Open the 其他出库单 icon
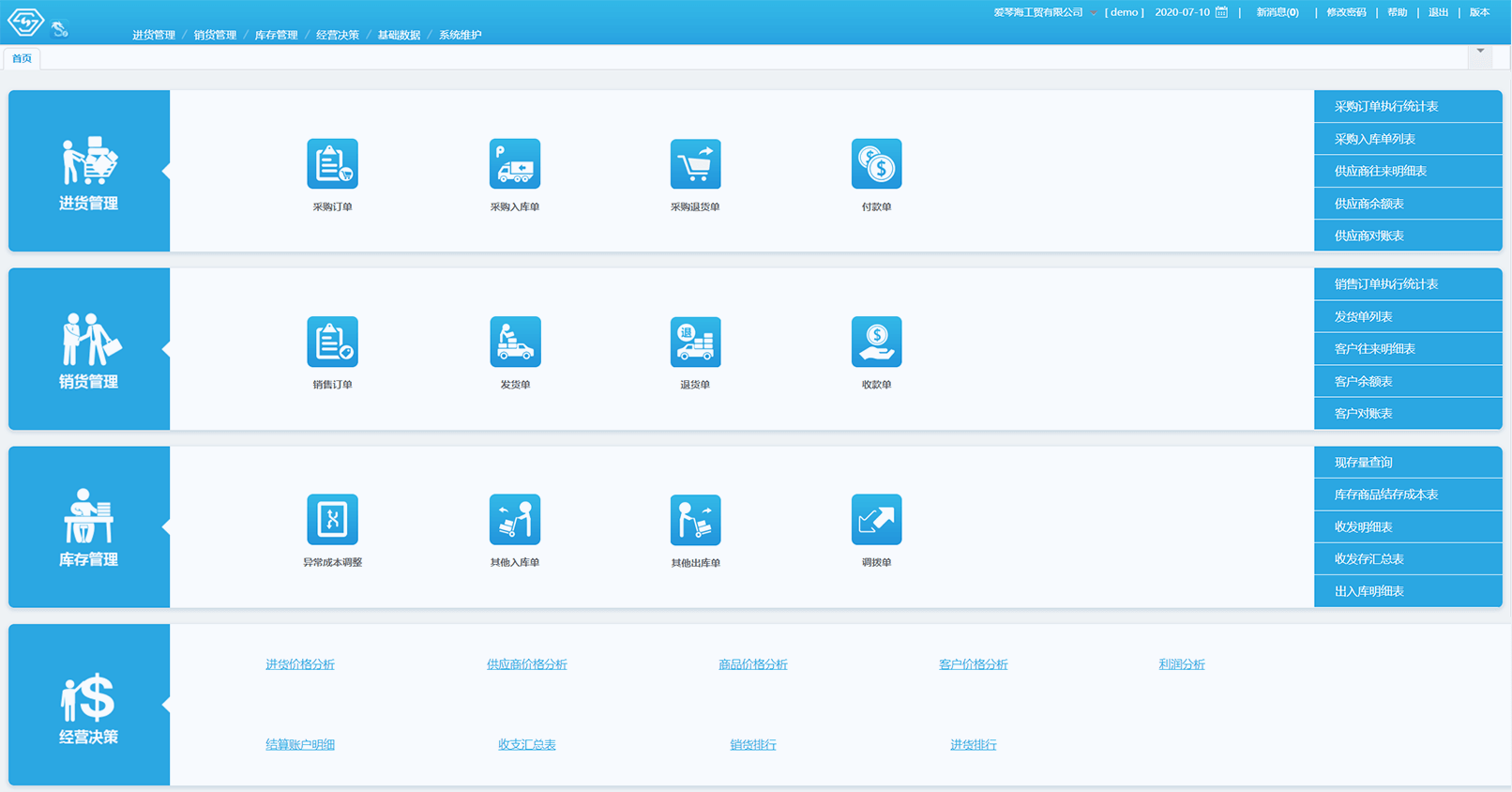The width and height of the screenshot is (1512, 792). tap(695, 520)
